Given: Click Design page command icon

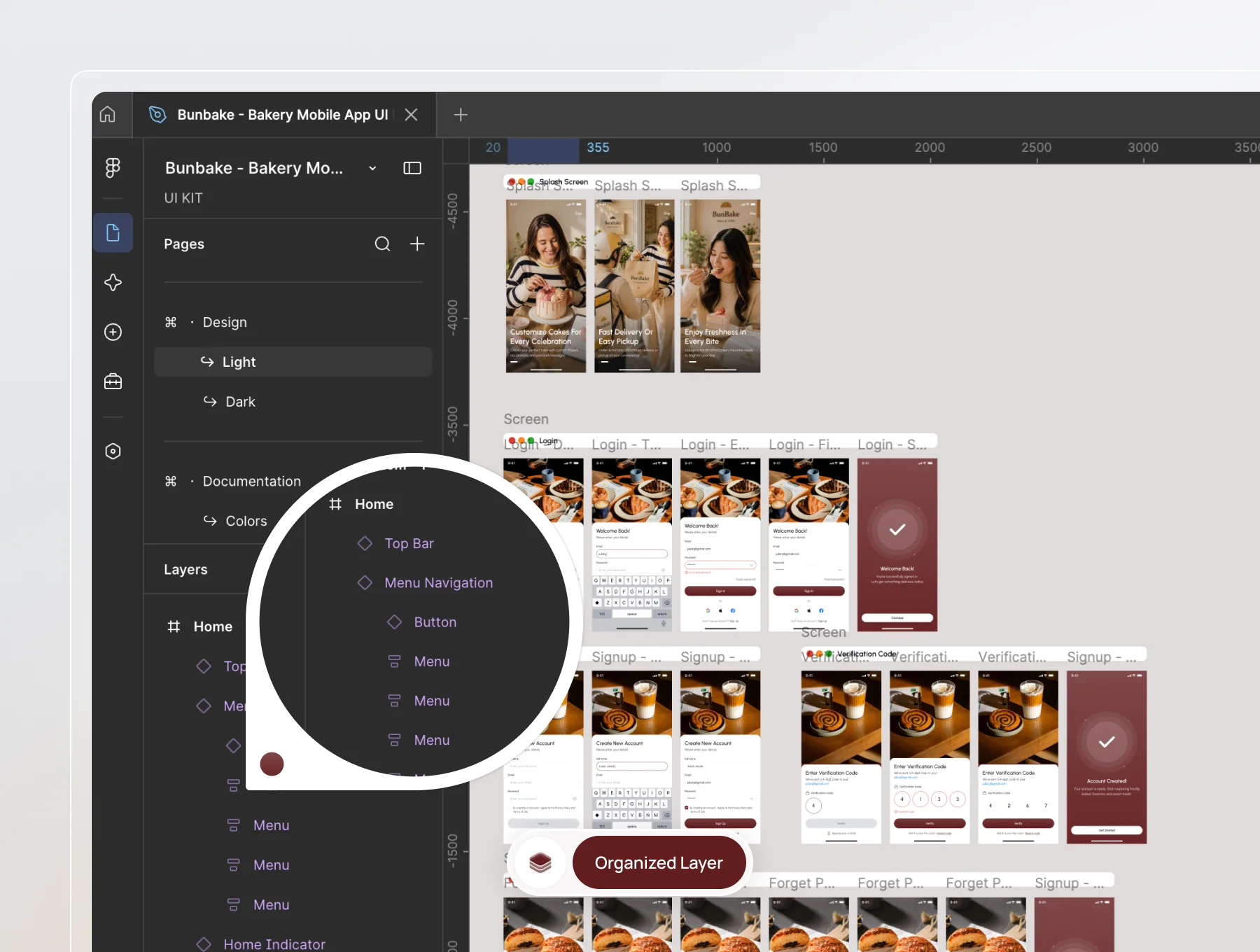Looking at the screenshot, I should pos(171,322).
